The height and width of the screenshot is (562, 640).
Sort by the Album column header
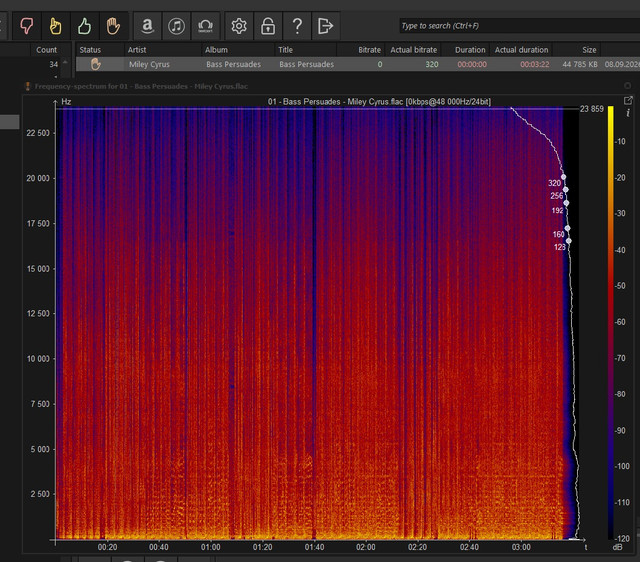click(216, 50)
